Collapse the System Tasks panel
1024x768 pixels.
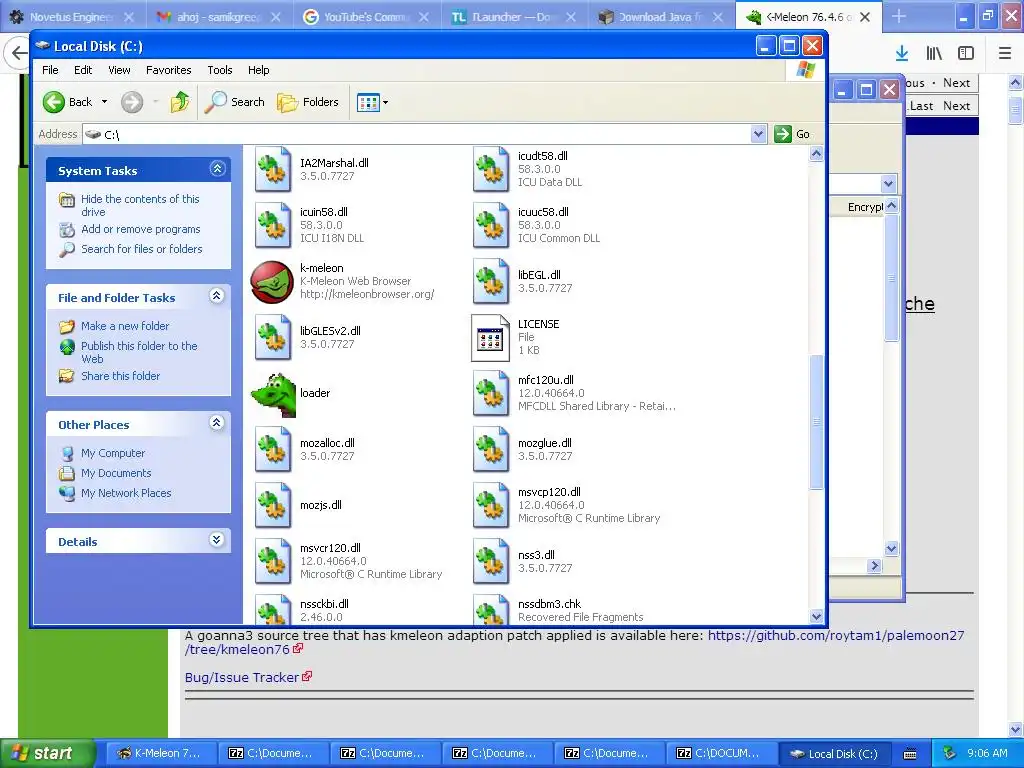(x=217, y=169)
